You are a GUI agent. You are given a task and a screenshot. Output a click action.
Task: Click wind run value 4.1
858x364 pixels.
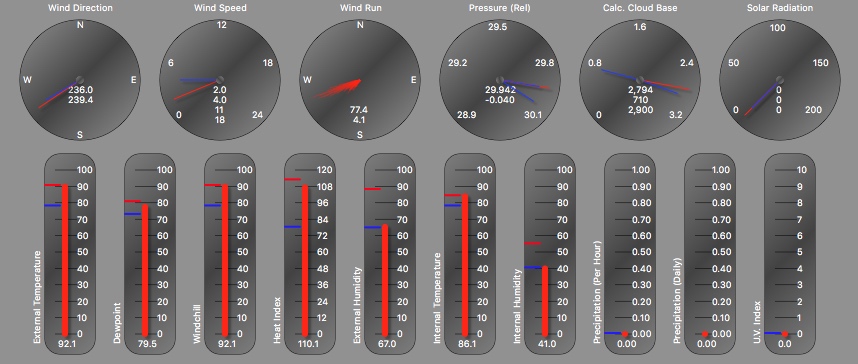359,120
